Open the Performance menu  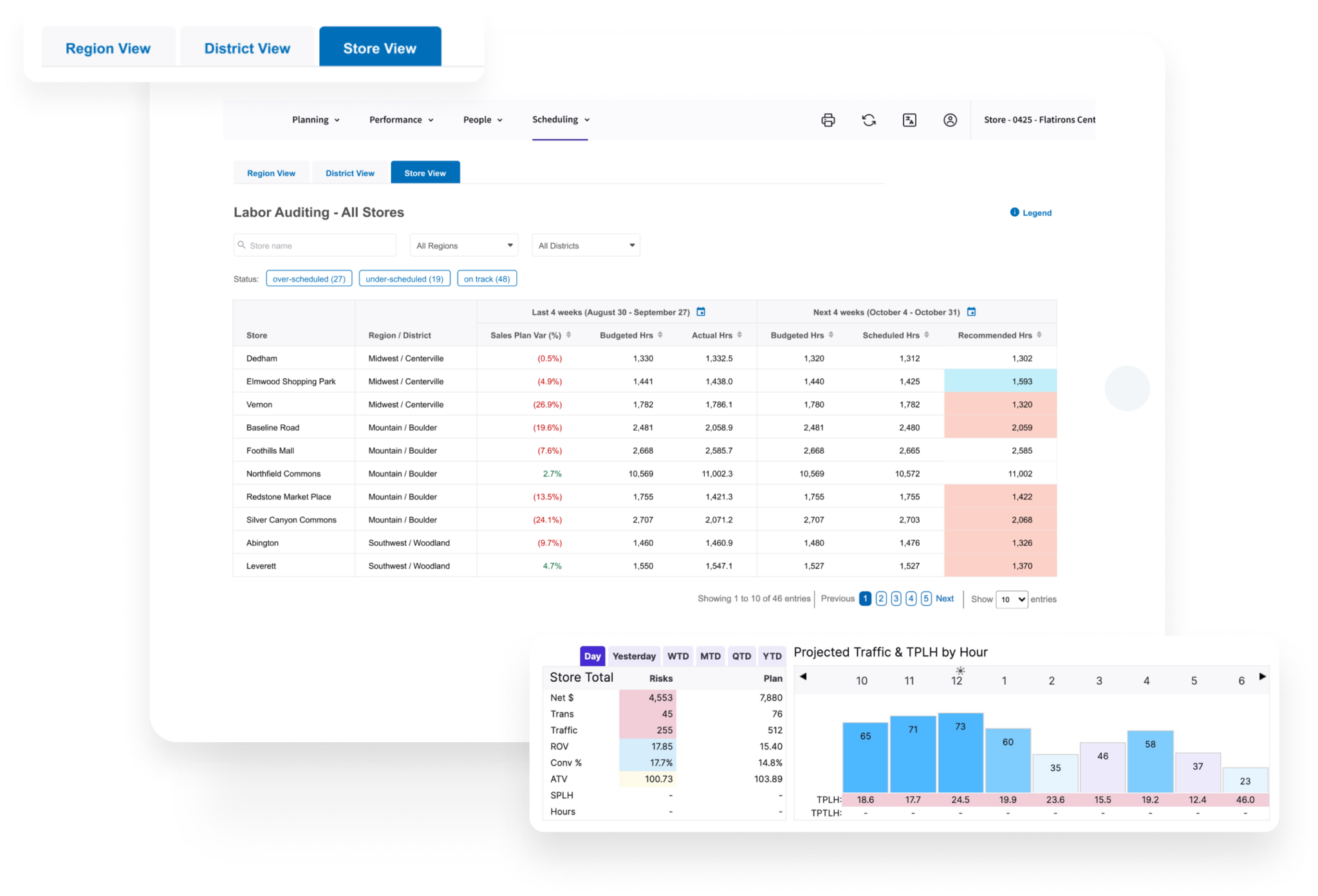point(401,120)
